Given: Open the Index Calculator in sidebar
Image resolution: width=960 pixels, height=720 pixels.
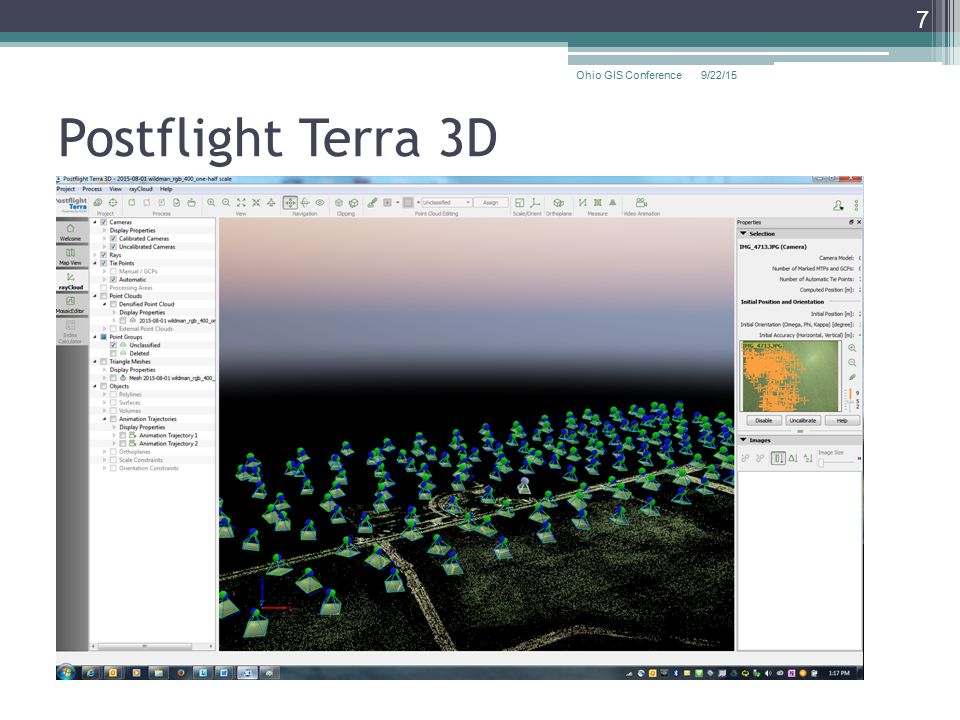Looking at the screenshot, I should coord(70,331).
